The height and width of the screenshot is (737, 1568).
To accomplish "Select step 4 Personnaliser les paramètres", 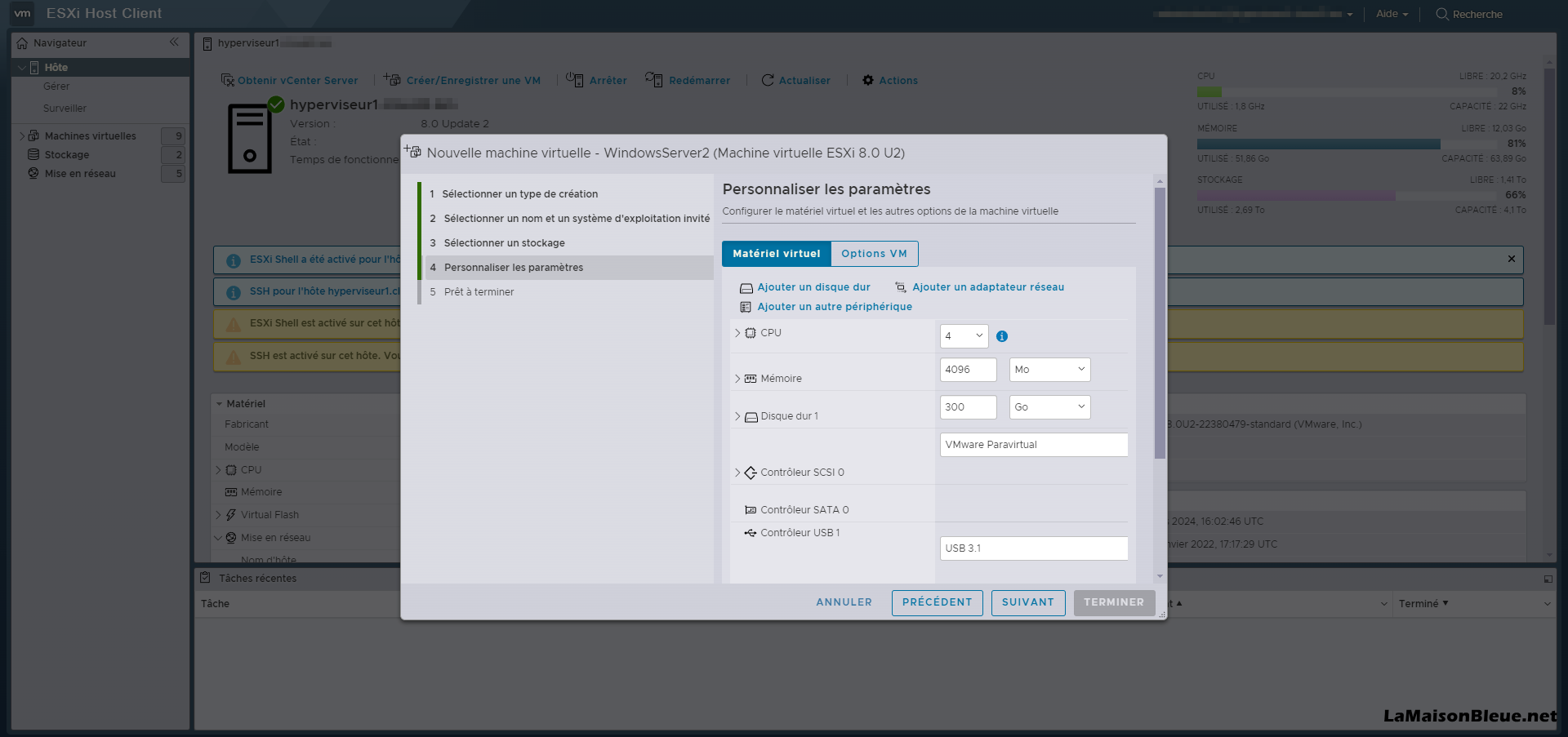I will 569,268.
